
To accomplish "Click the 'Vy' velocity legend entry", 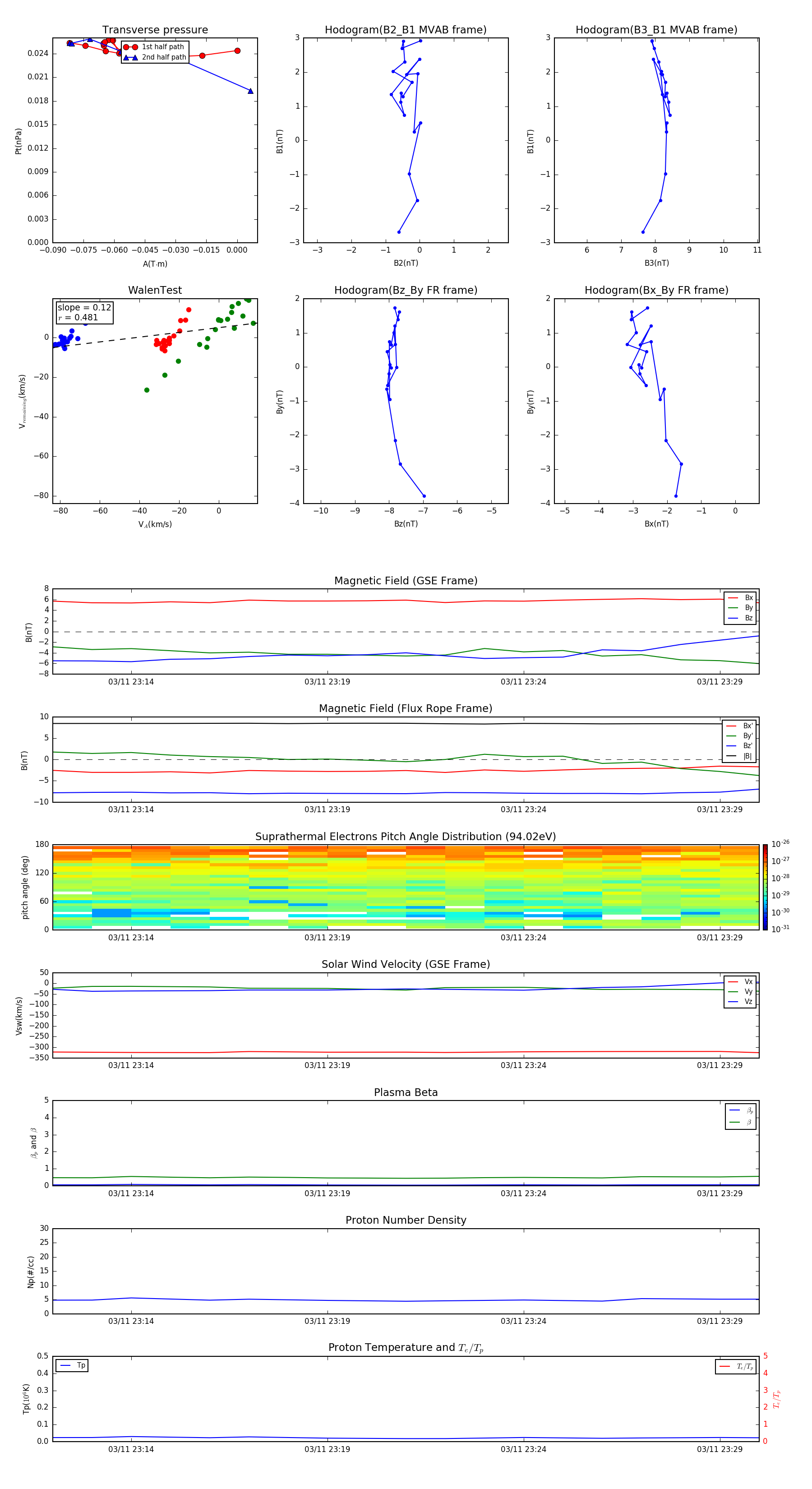I will point(740,992).
